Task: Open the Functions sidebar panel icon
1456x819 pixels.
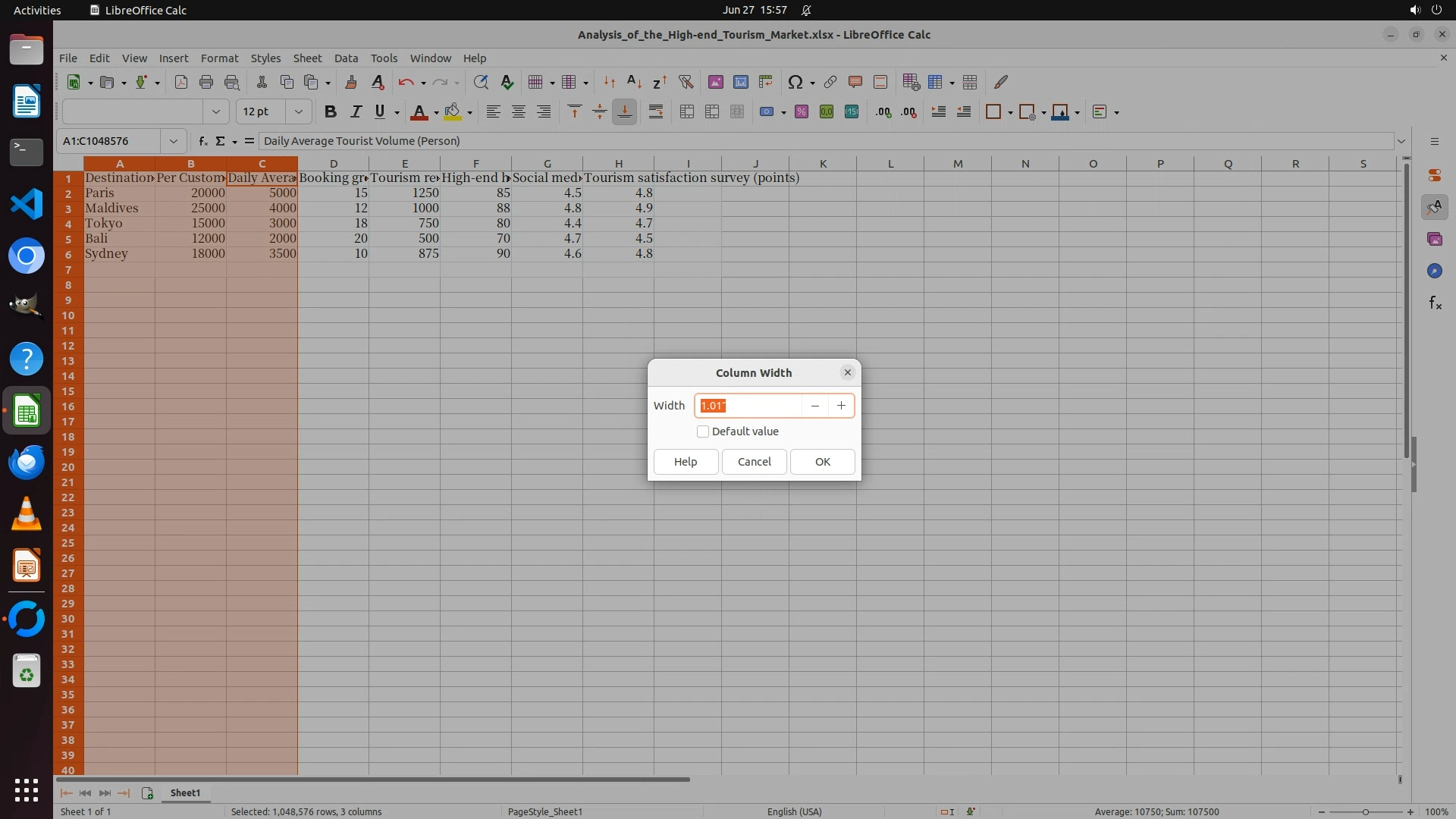Action: tap(1435, 303)
